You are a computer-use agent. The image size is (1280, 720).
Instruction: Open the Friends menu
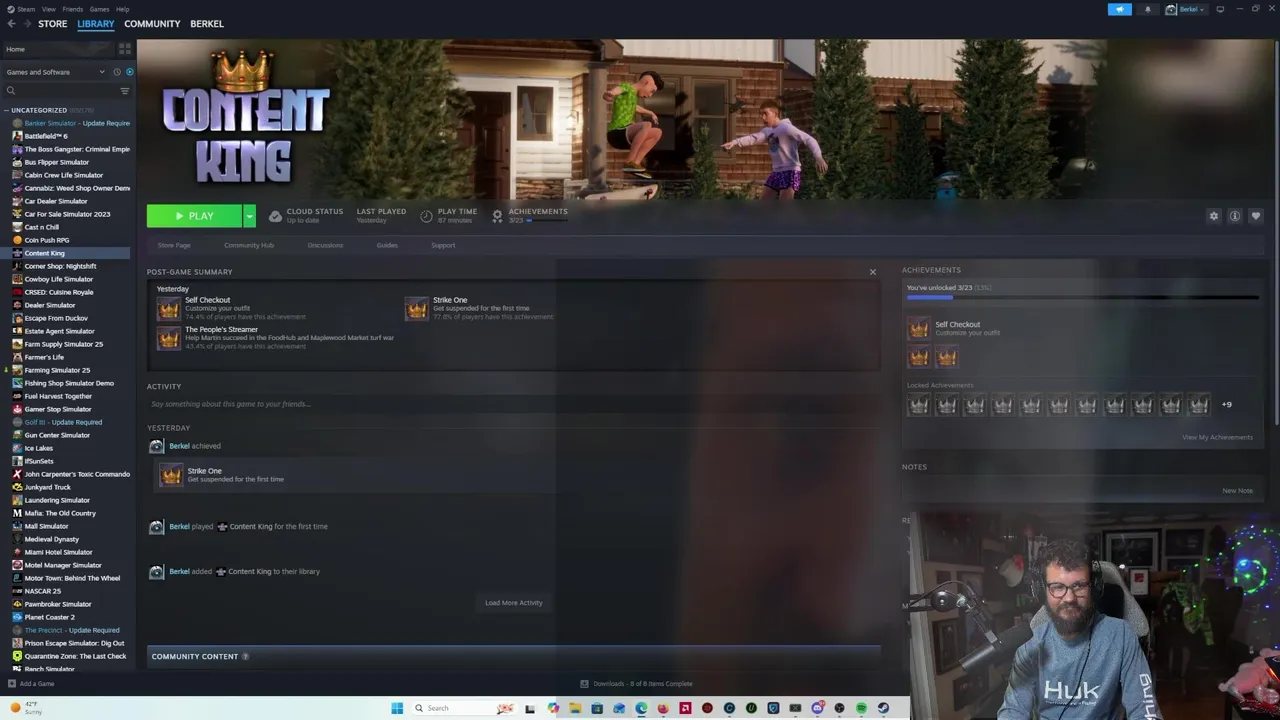73,9
